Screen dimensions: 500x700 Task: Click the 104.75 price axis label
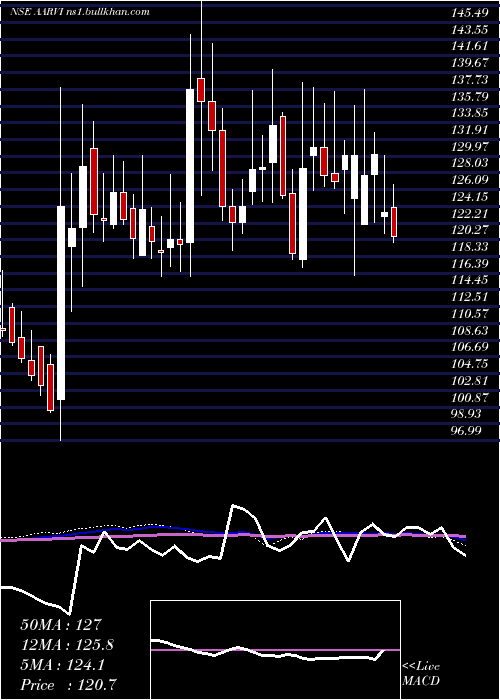pyautogui.click(x=469, y=364)
